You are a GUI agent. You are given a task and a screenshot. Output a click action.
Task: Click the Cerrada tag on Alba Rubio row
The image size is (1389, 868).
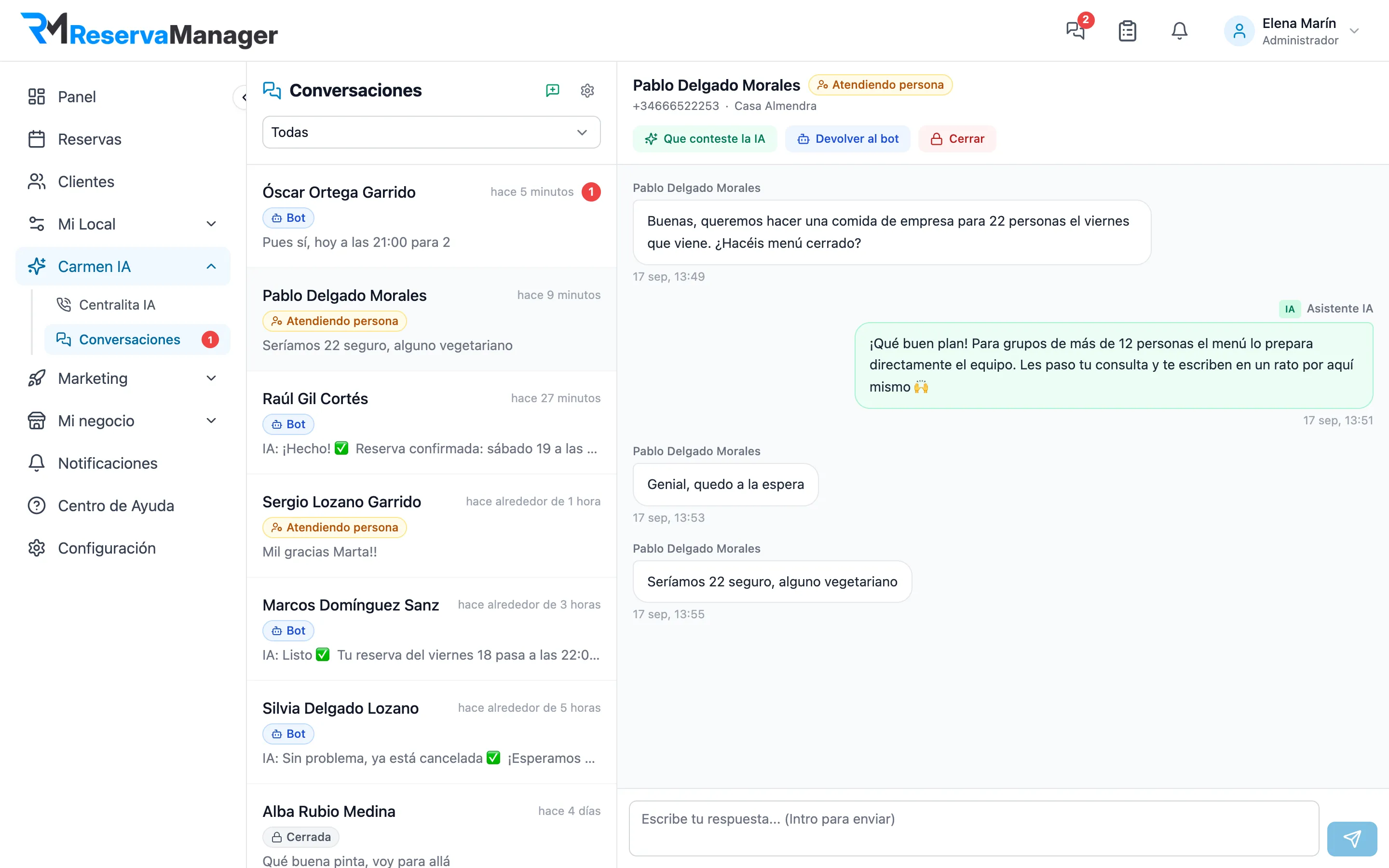[301, 837]
